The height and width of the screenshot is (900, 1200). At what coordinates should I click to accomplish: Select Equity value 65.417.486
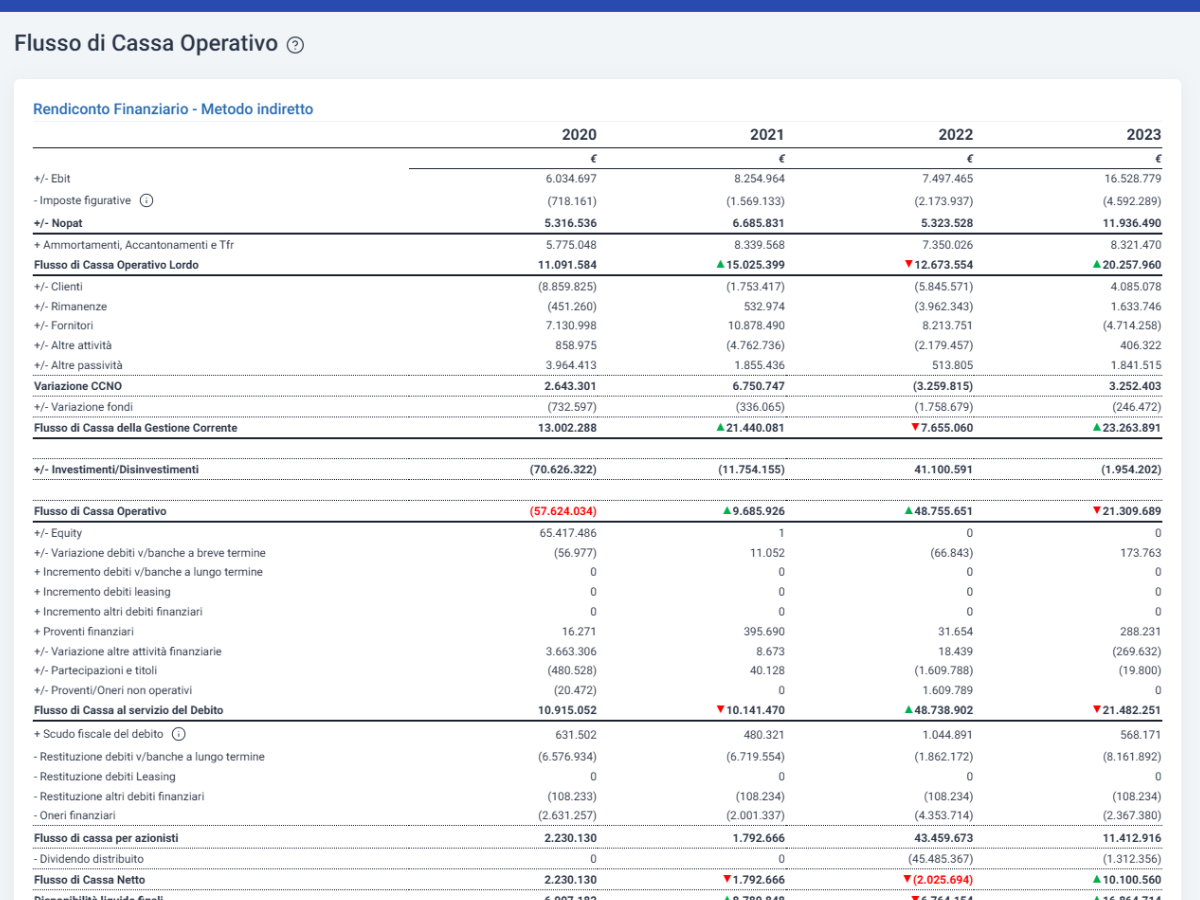pyautogui.click(x=568, y=533)
